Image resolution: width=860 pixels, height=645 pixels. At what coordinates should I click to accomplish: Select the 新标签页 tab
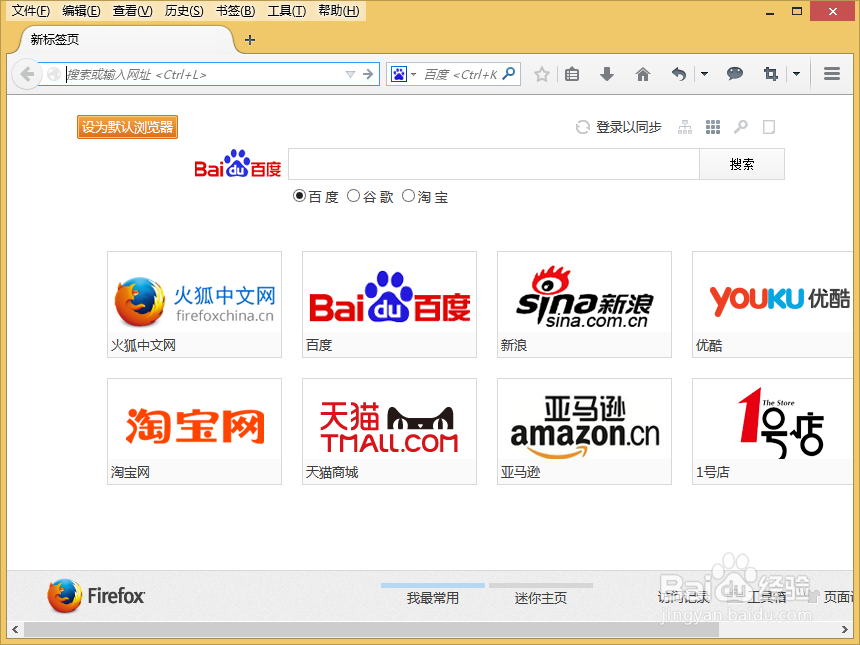pos(127,39)
